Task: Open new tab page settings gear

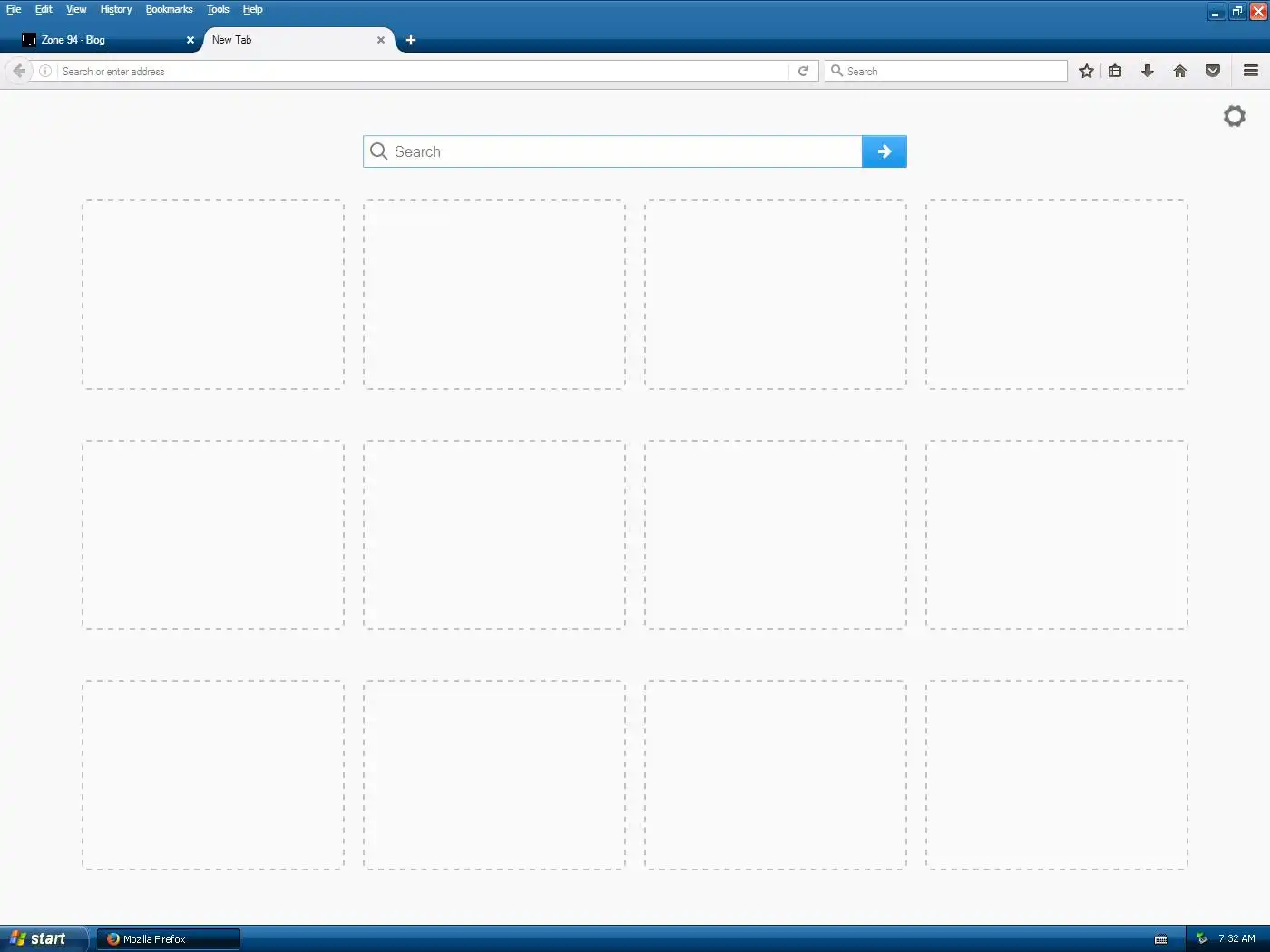Action: [1235, 116]
